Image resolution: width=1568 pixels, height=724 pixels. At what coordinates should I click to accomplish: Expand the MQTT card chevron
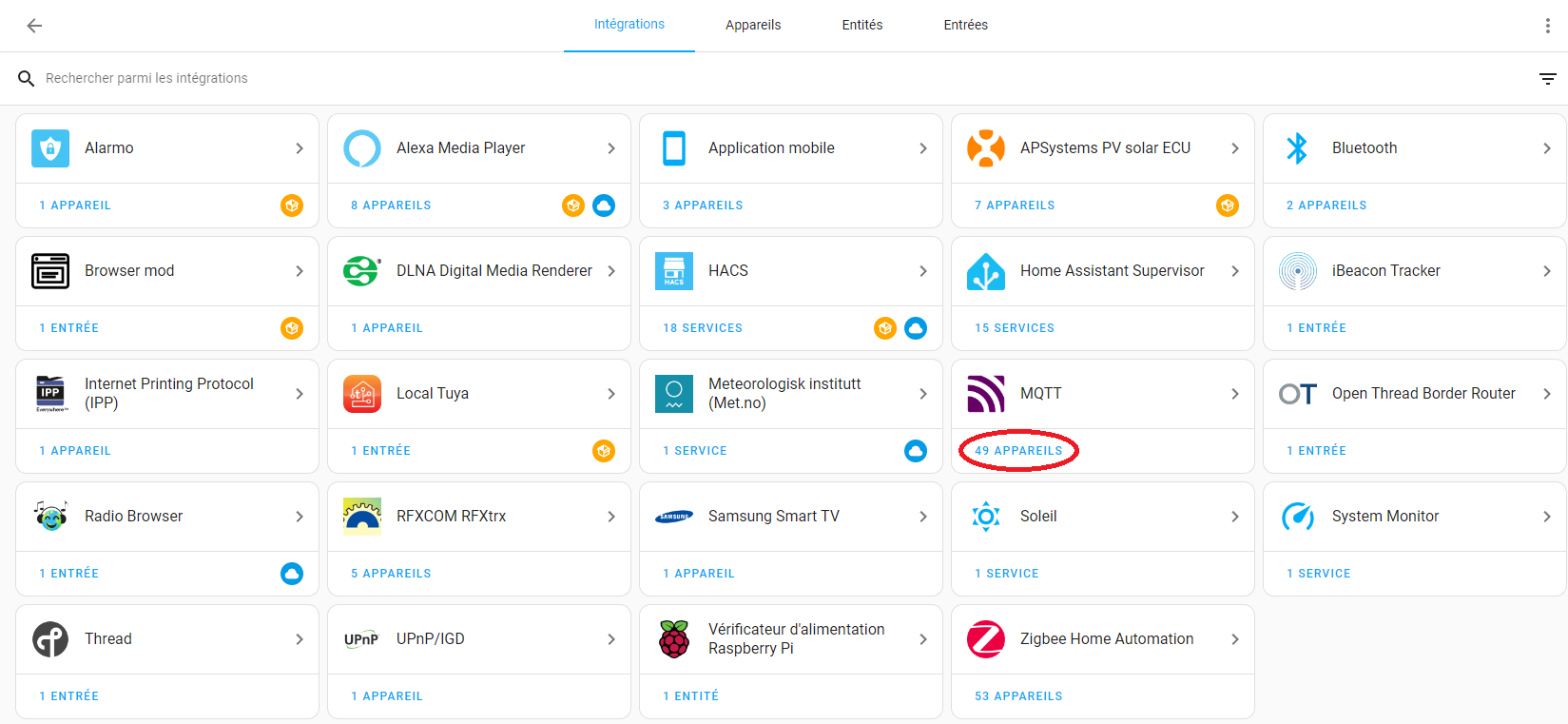(x=1235, y=394)
